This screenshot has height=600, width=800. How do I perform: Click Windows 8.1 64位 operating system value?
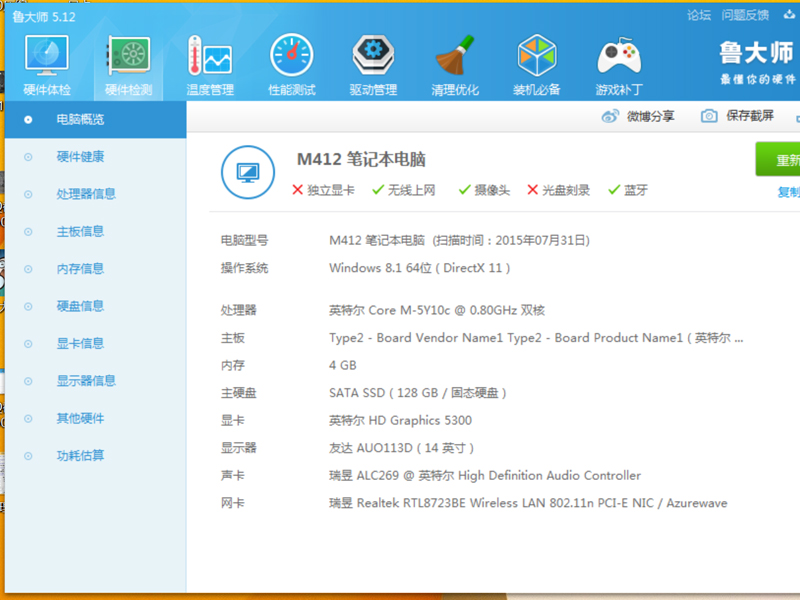pos(419,268)
